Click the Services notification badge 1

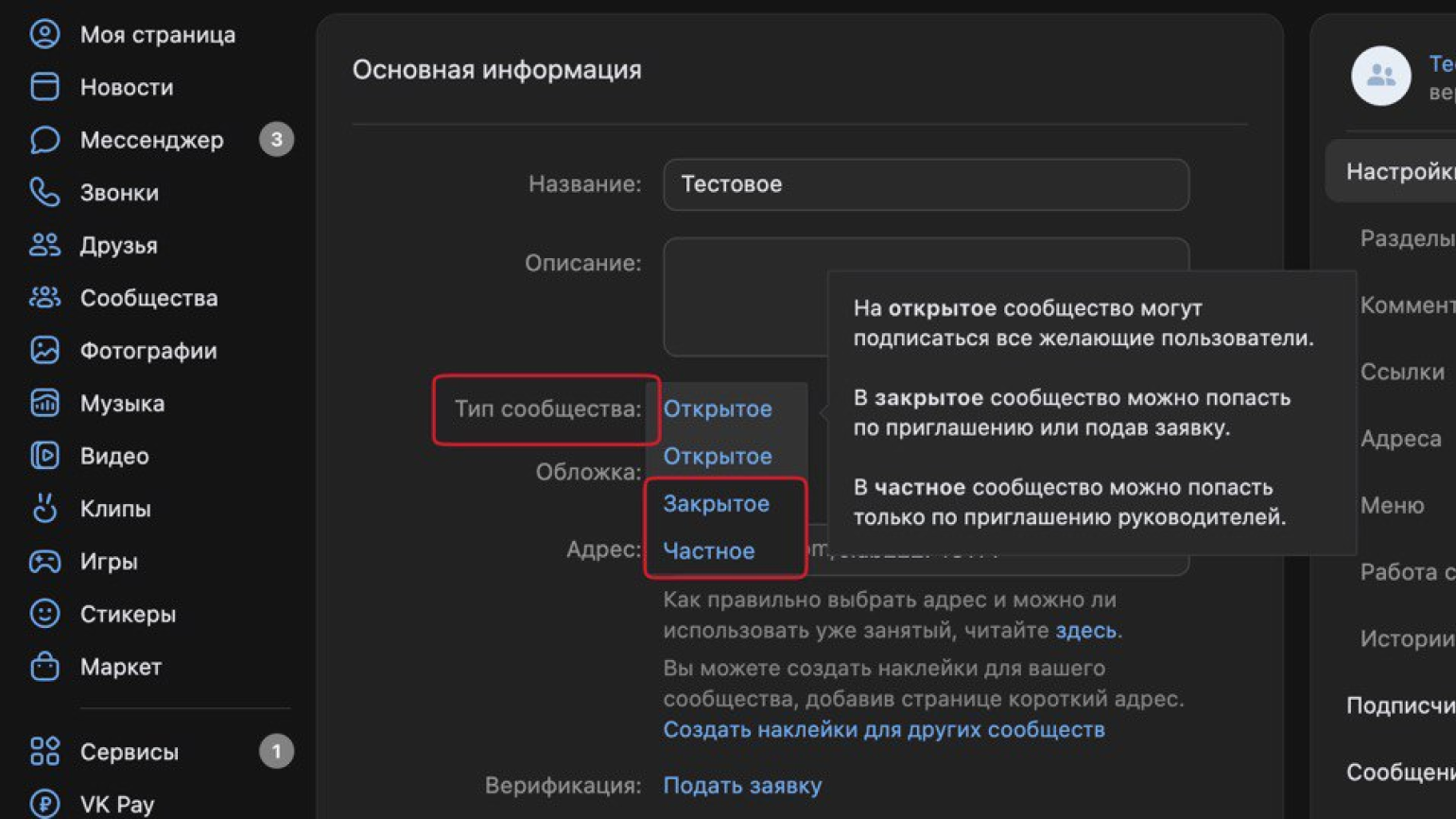point(276,751)
